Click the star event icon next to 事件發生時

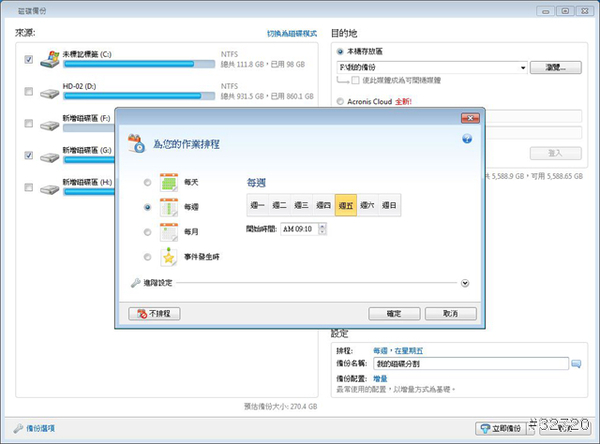coord(169,257)
